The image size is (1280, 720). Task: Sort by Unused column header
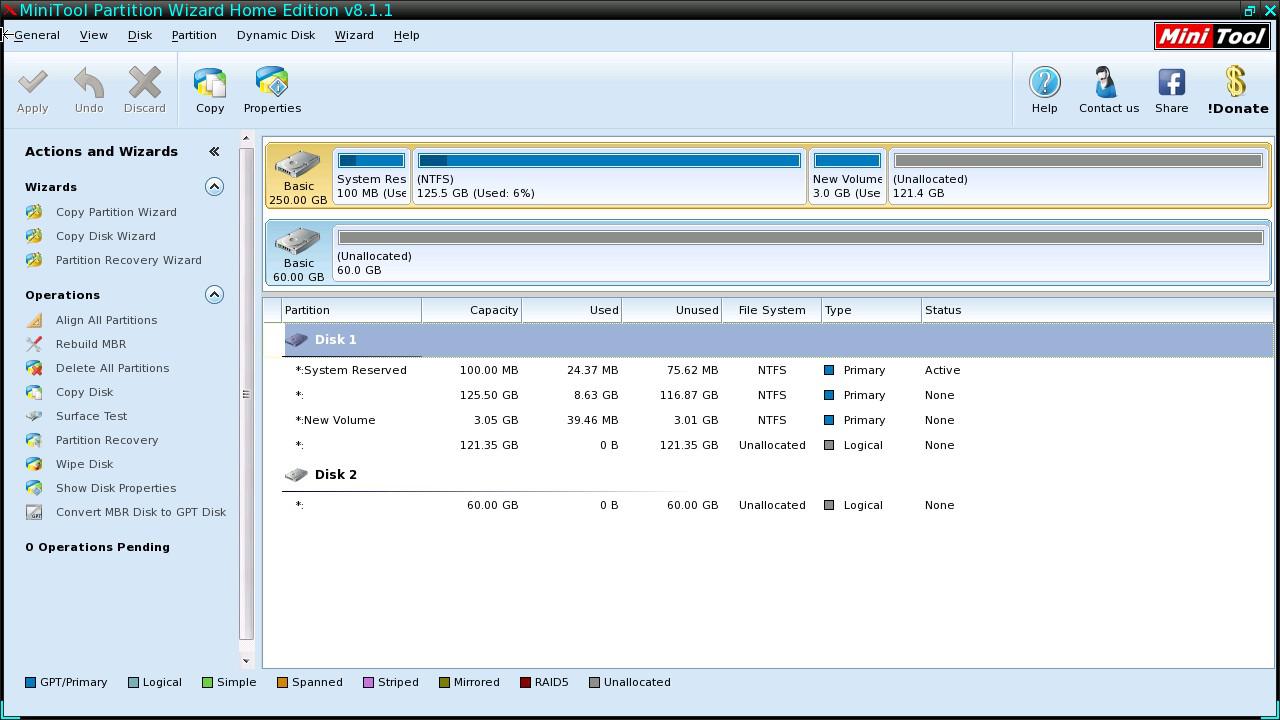coord(672,310)
